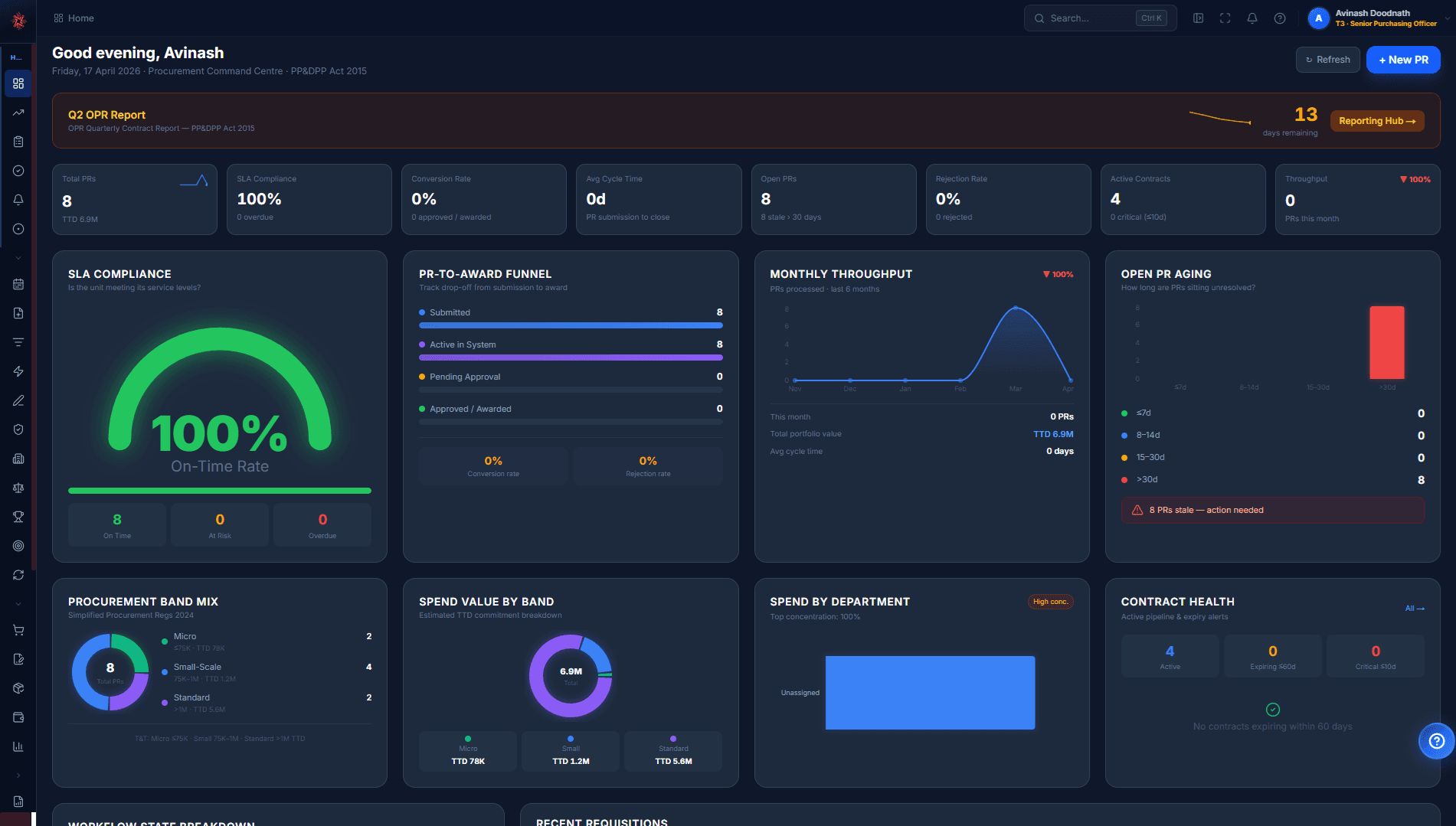Collapse the second sidebar section chevron above cart
The height and width of the screenshot is (826, 1456).
pos(18,604)
